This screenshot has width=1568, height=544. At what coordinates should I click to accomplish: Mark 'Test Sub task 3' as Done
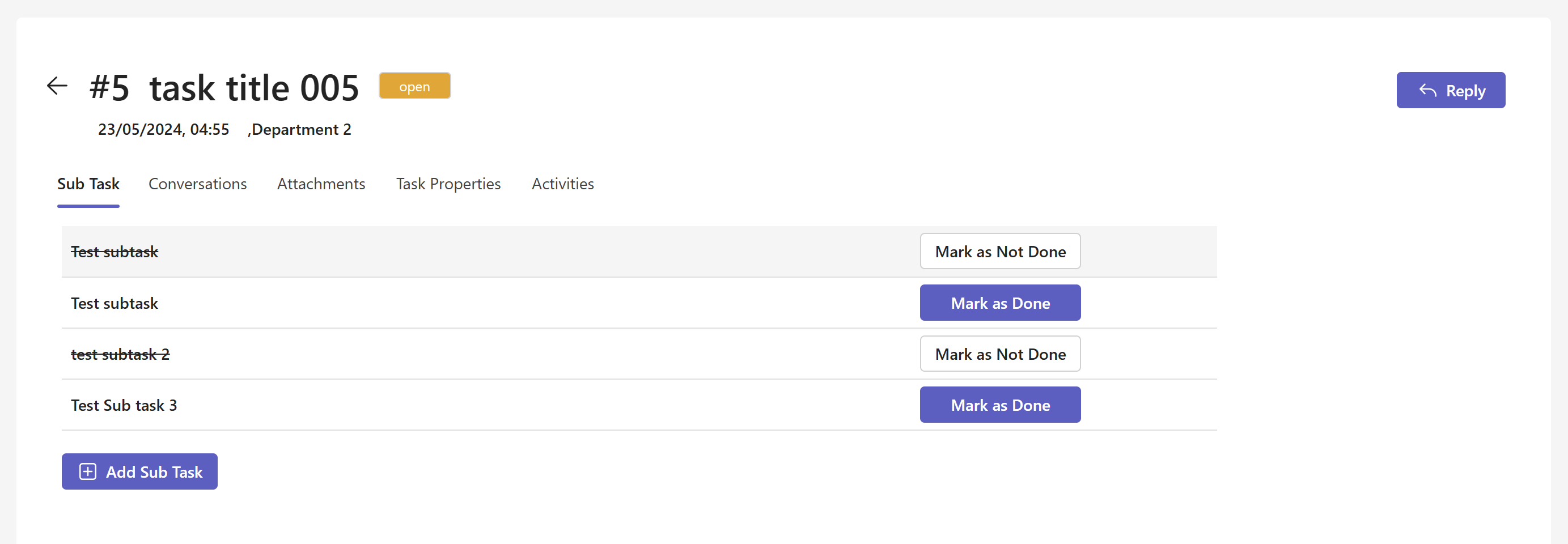(999, 404)
